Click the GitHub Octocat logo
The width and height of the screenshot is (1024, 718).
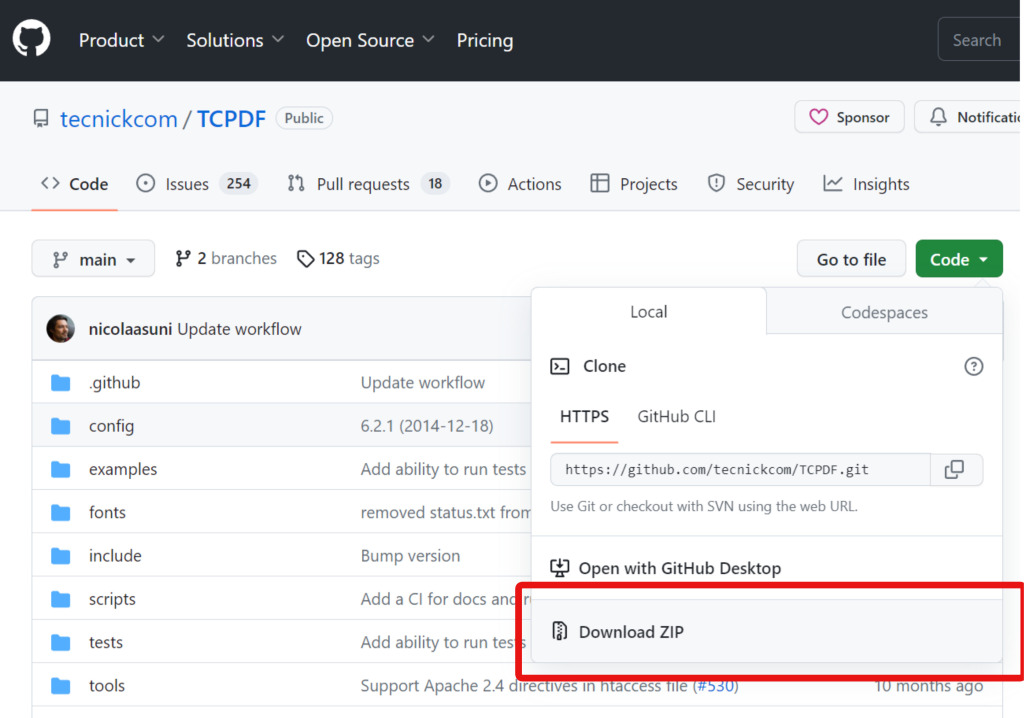point(31,39)
